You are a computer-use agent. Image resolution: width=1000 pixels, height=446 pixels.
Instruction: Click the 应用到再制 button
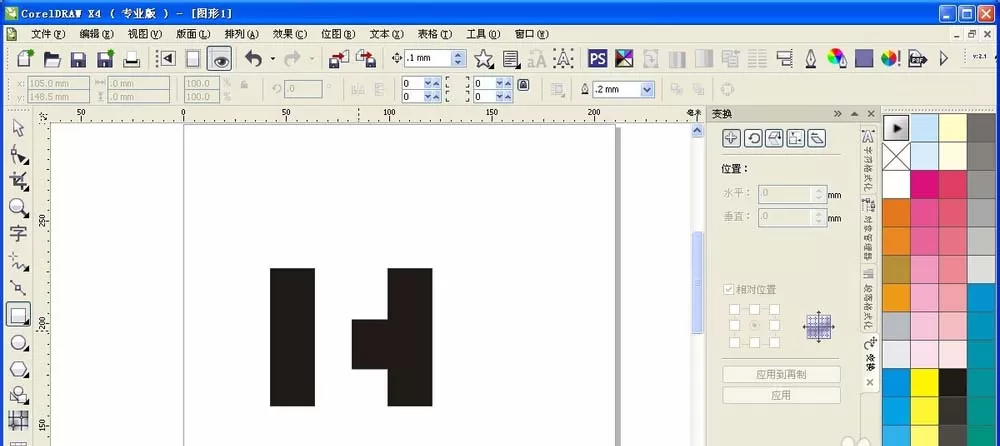(781, 375)
